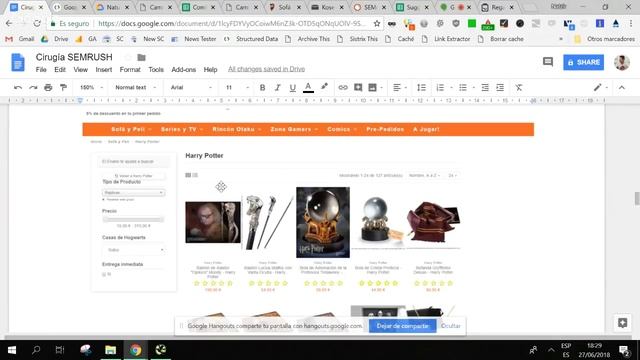
Task: Open the text color picker
Action: coord(309,87)
